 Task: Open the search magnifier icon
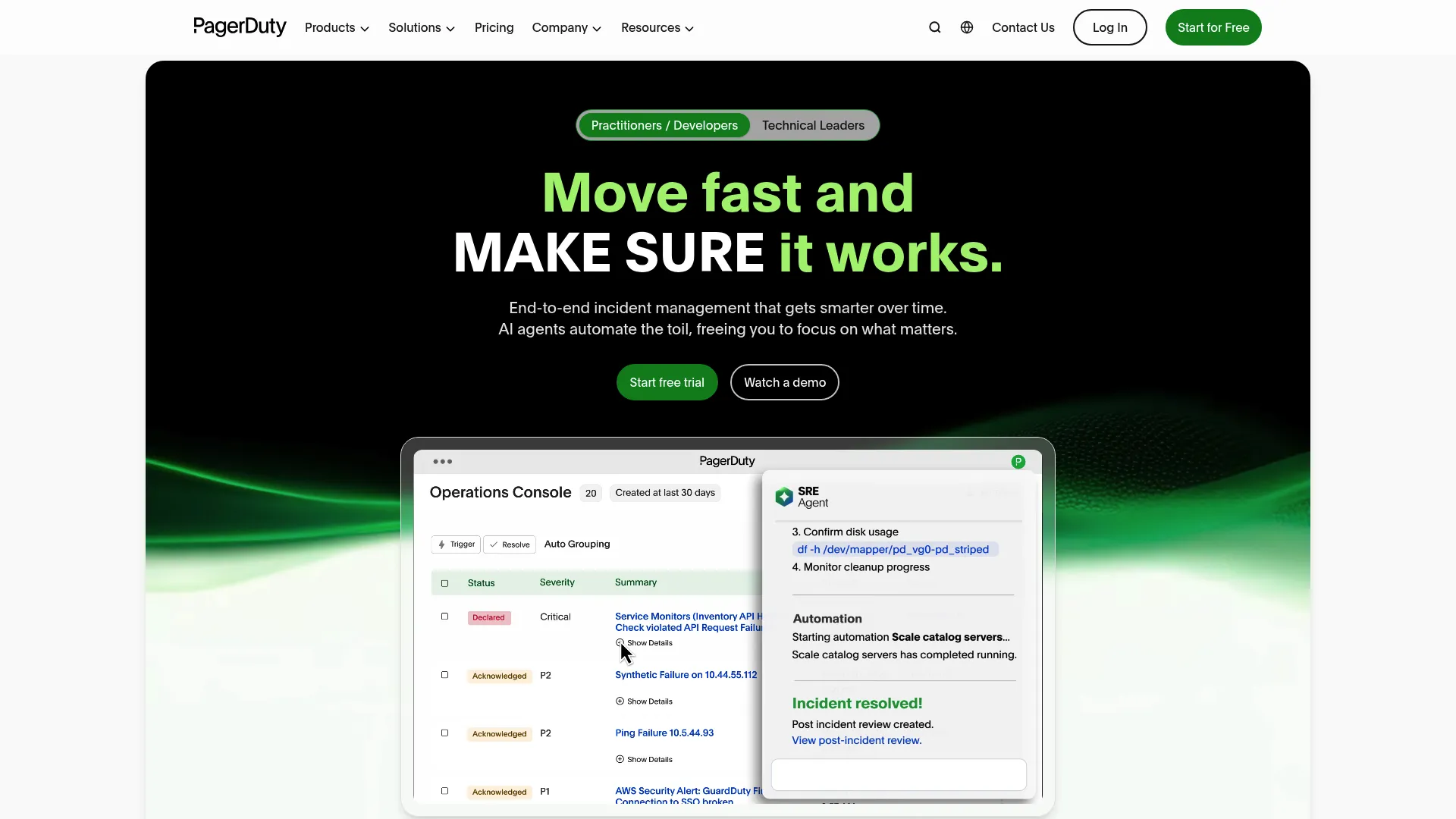(x=935, y=27)
